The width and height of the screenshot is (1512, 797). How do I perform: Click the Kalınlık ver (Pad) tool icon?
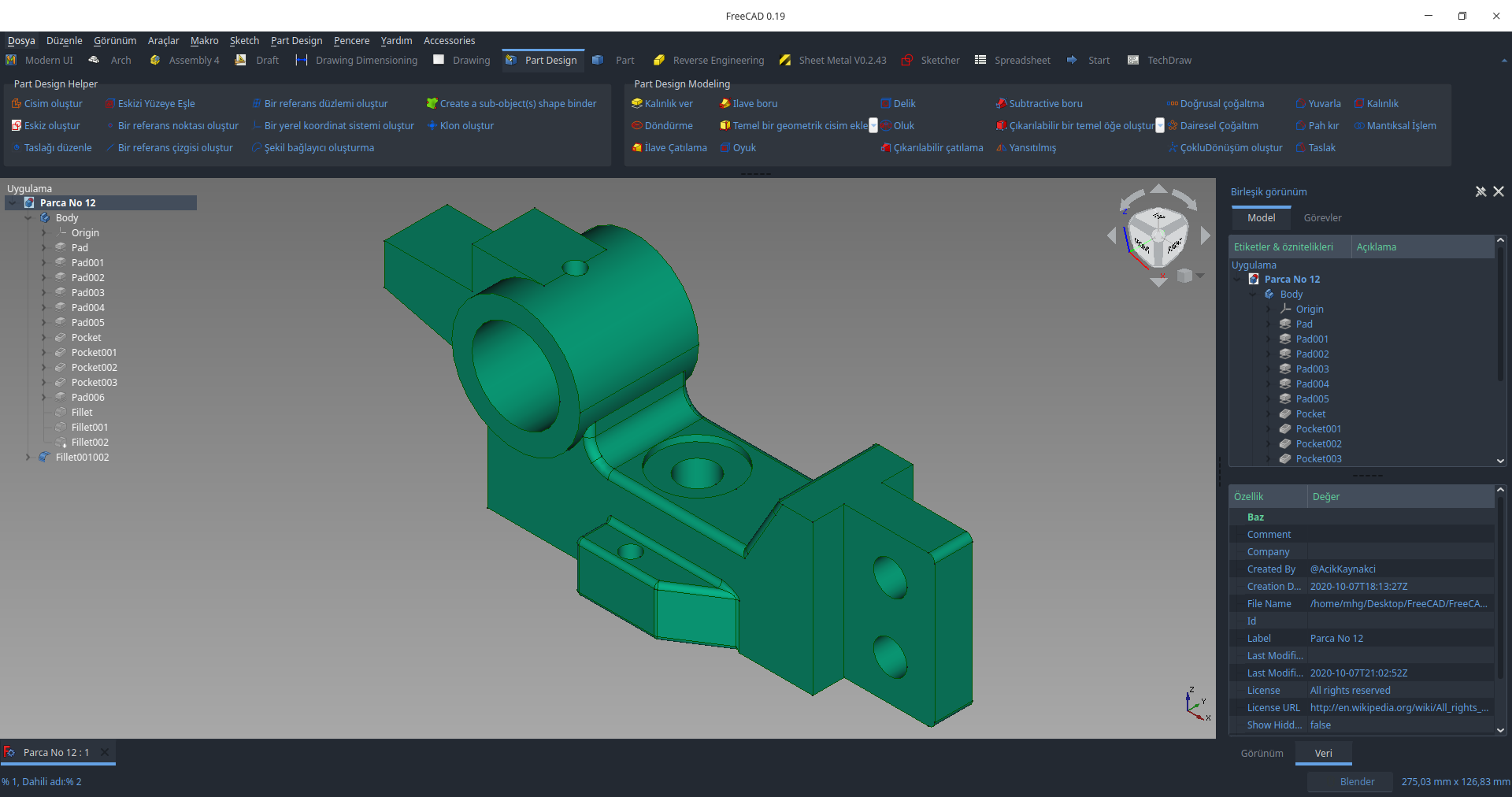tap(637, 104)
